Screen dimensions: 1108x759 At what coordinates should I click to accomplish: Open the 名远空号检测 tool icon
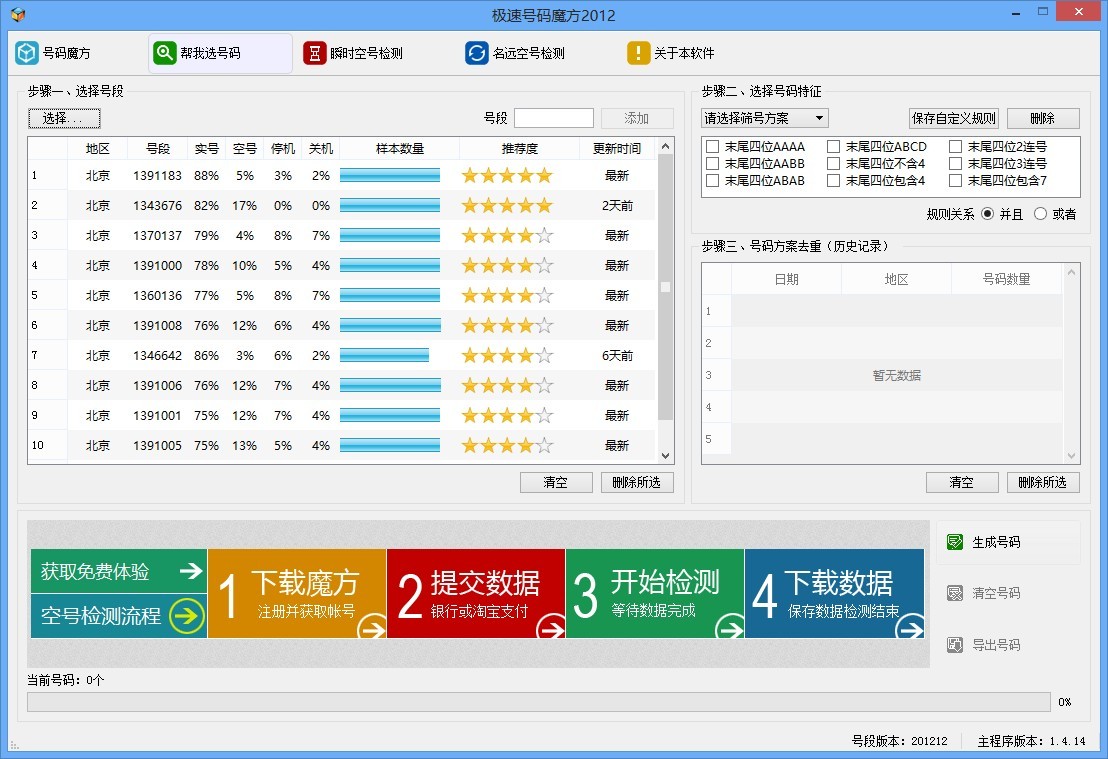click(478, 51)
